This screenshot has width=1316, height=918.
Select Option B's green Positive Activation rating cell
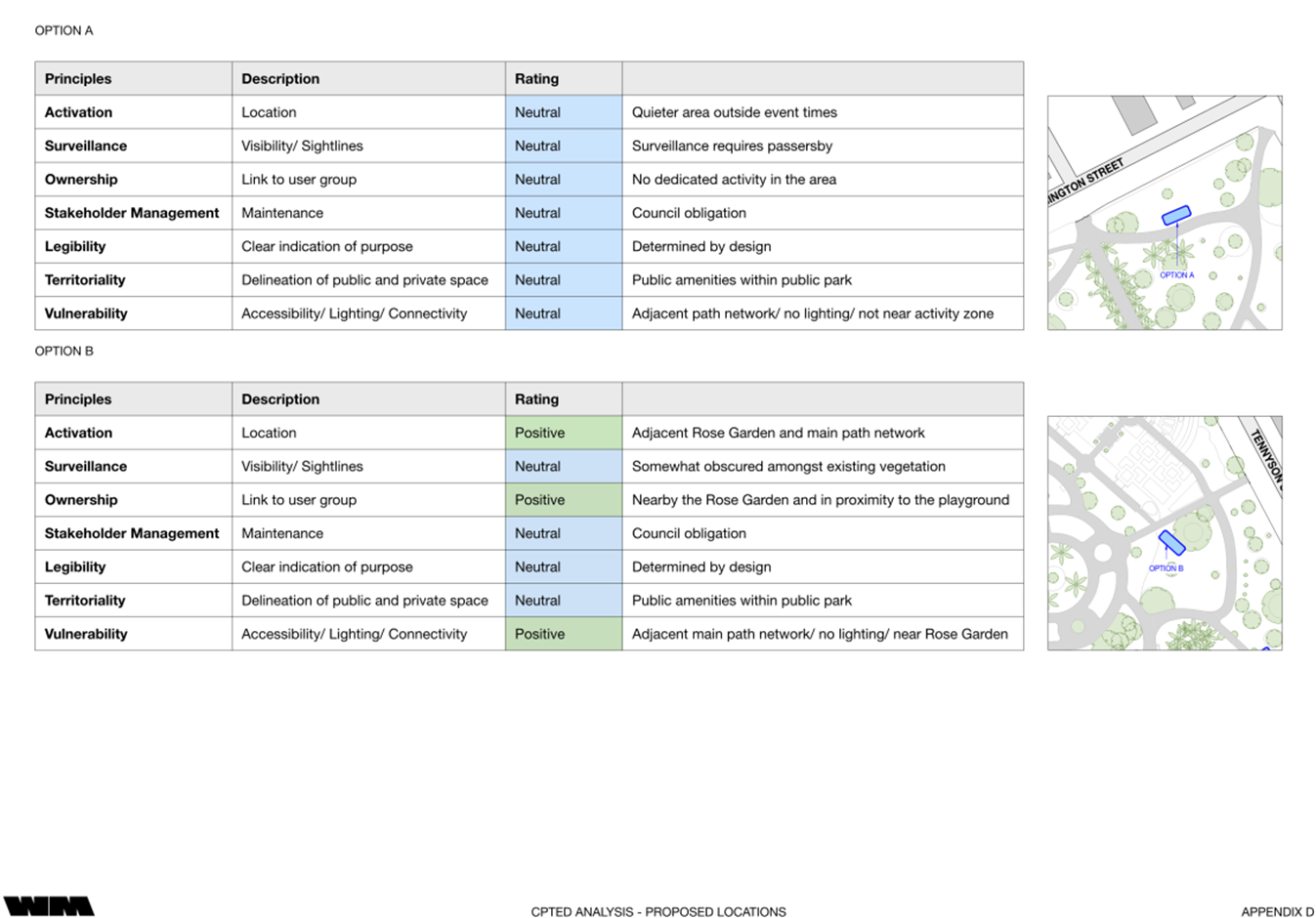point(563,433)
